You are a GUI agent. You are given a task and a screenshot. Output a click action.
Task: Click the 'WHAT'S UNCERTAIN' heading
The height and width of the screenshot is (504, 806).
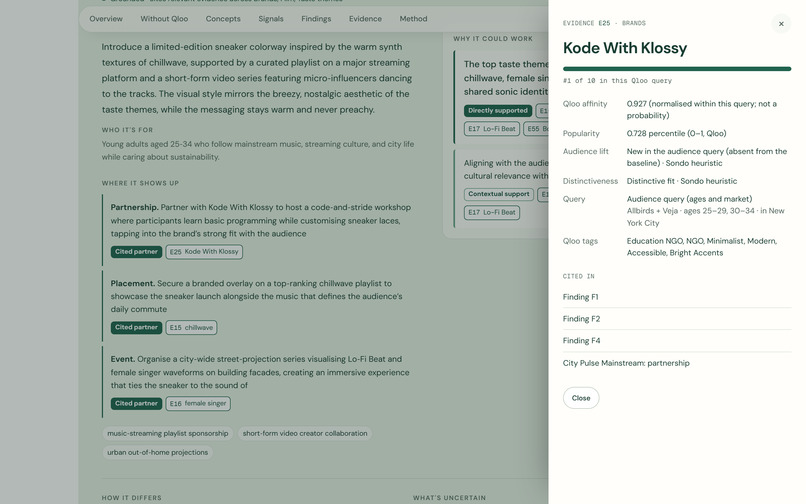[449, 498]
